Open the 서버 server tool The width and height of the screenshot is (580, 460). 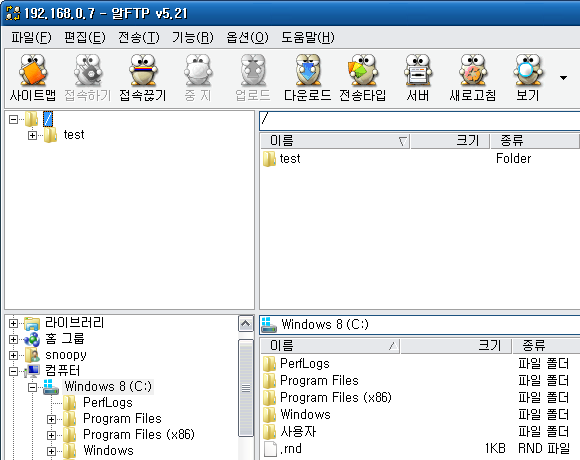tap(418, 78)
